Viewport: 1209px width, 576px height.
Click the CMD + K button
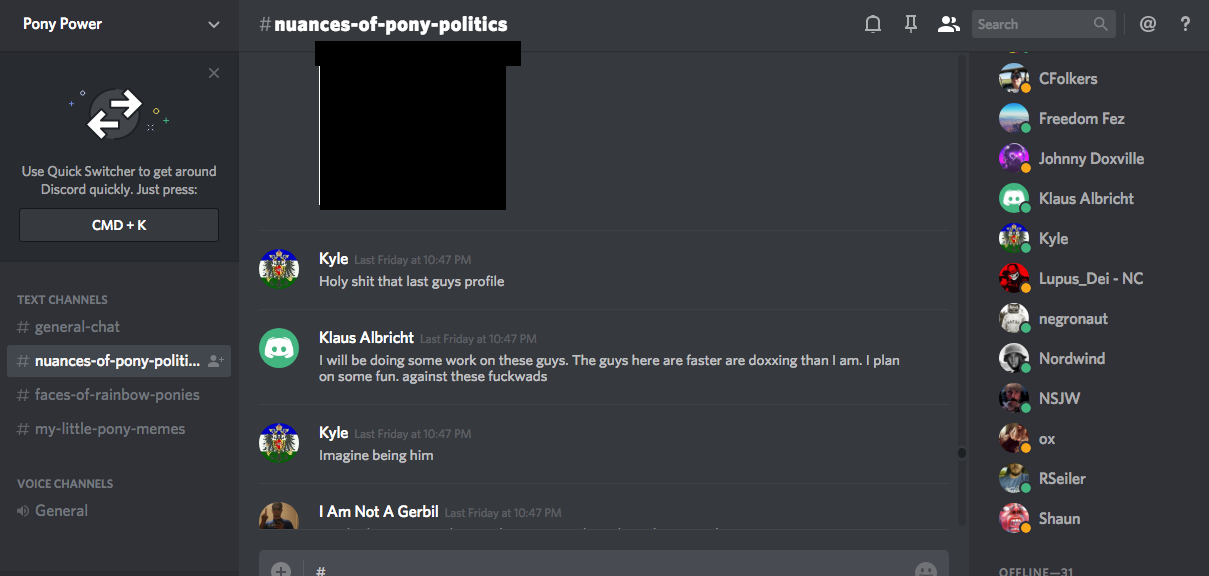point(119,225)
